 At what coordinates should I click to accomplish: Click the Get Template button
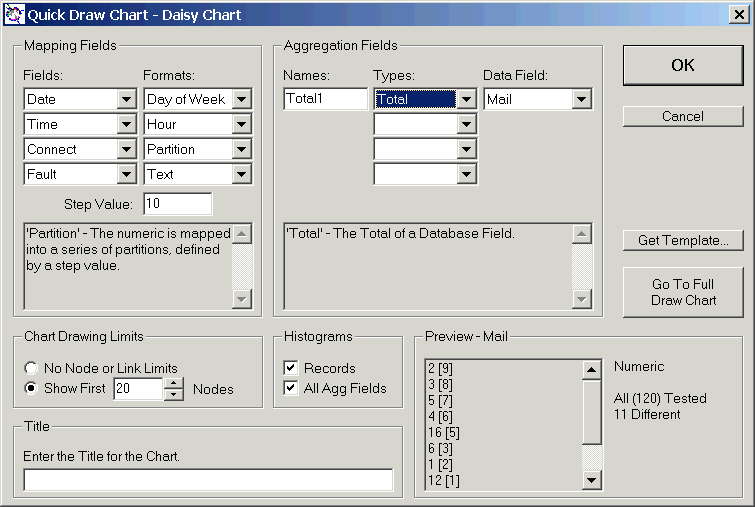[683, 240]
